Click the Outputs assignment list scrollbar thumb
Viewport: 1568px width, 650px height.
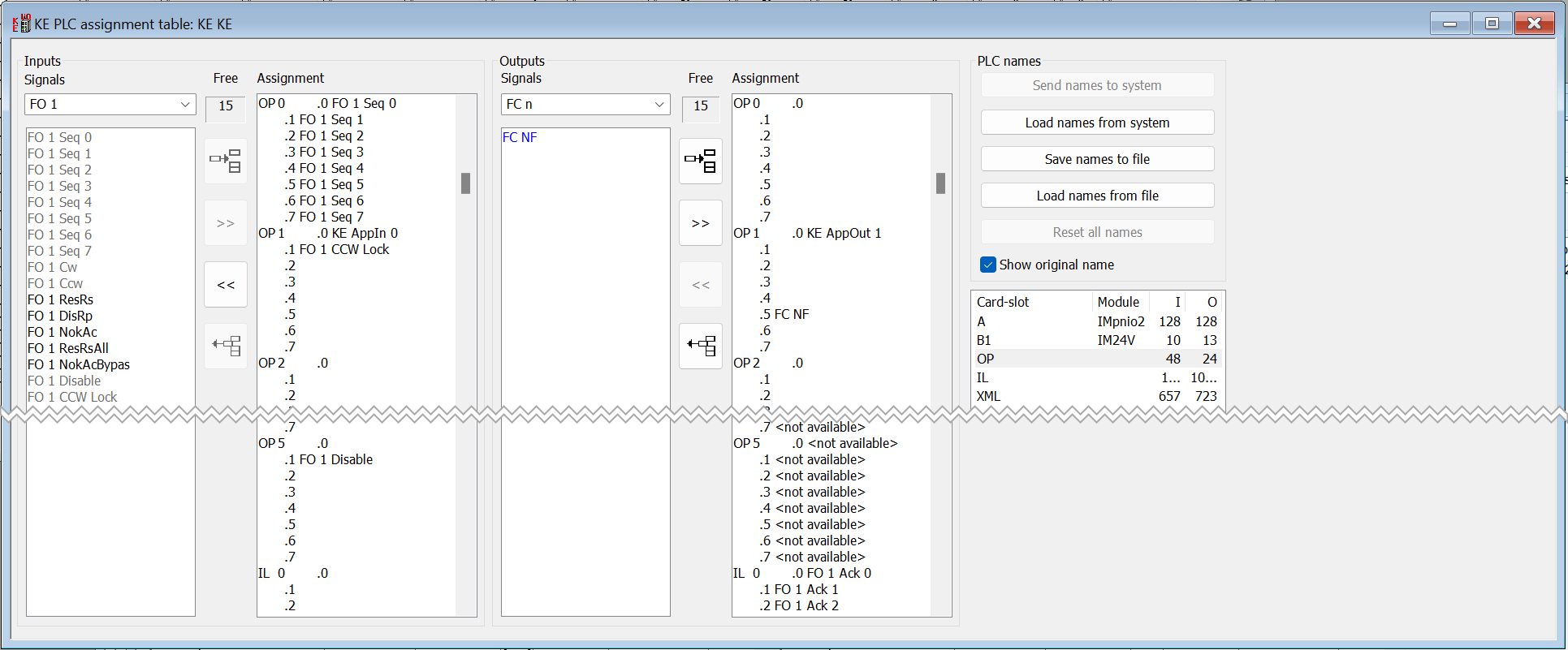click(941, 183)
